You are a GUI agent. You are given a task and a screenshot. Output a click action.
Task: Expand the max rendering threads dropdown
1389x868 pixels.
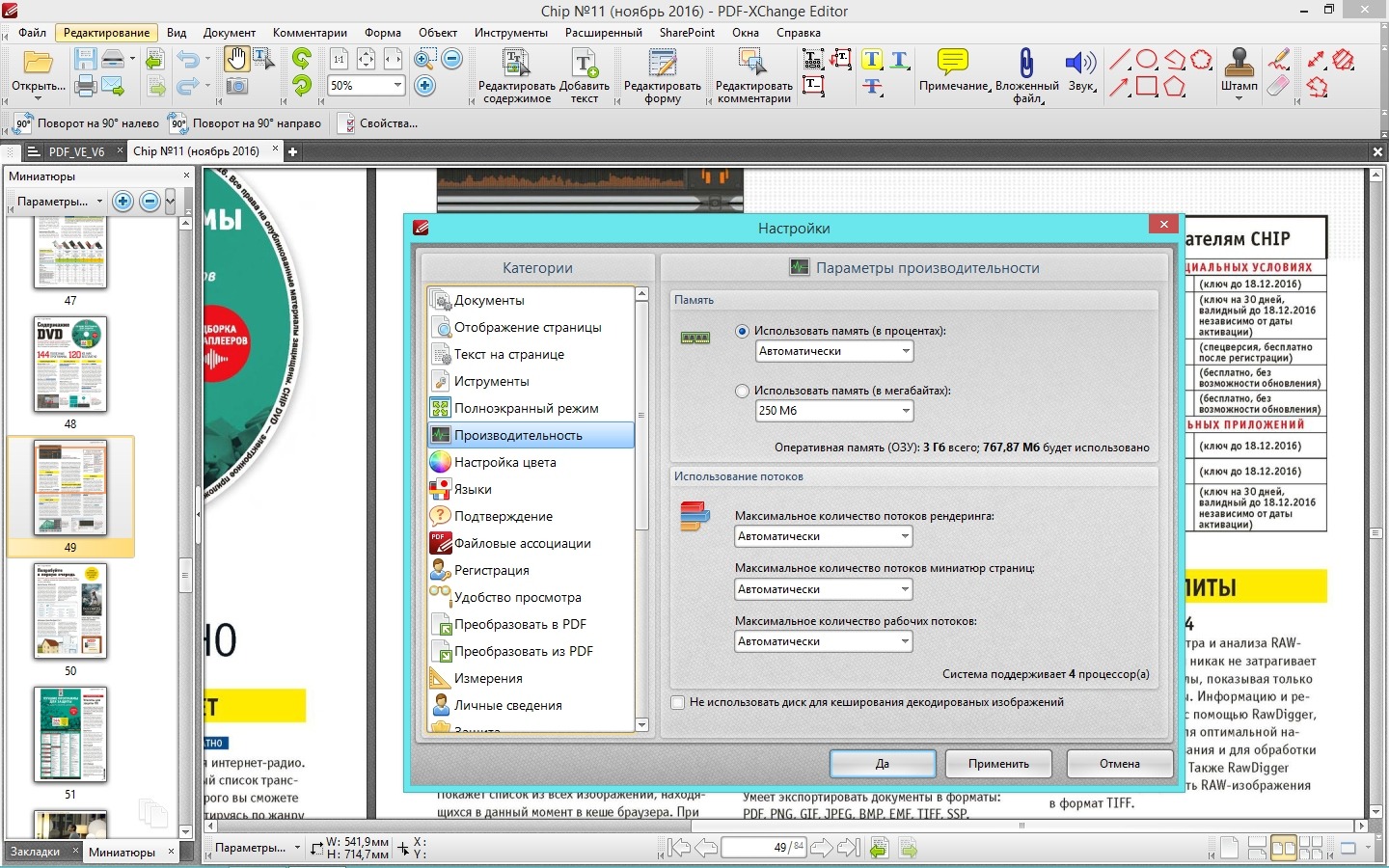pos(905,536)
